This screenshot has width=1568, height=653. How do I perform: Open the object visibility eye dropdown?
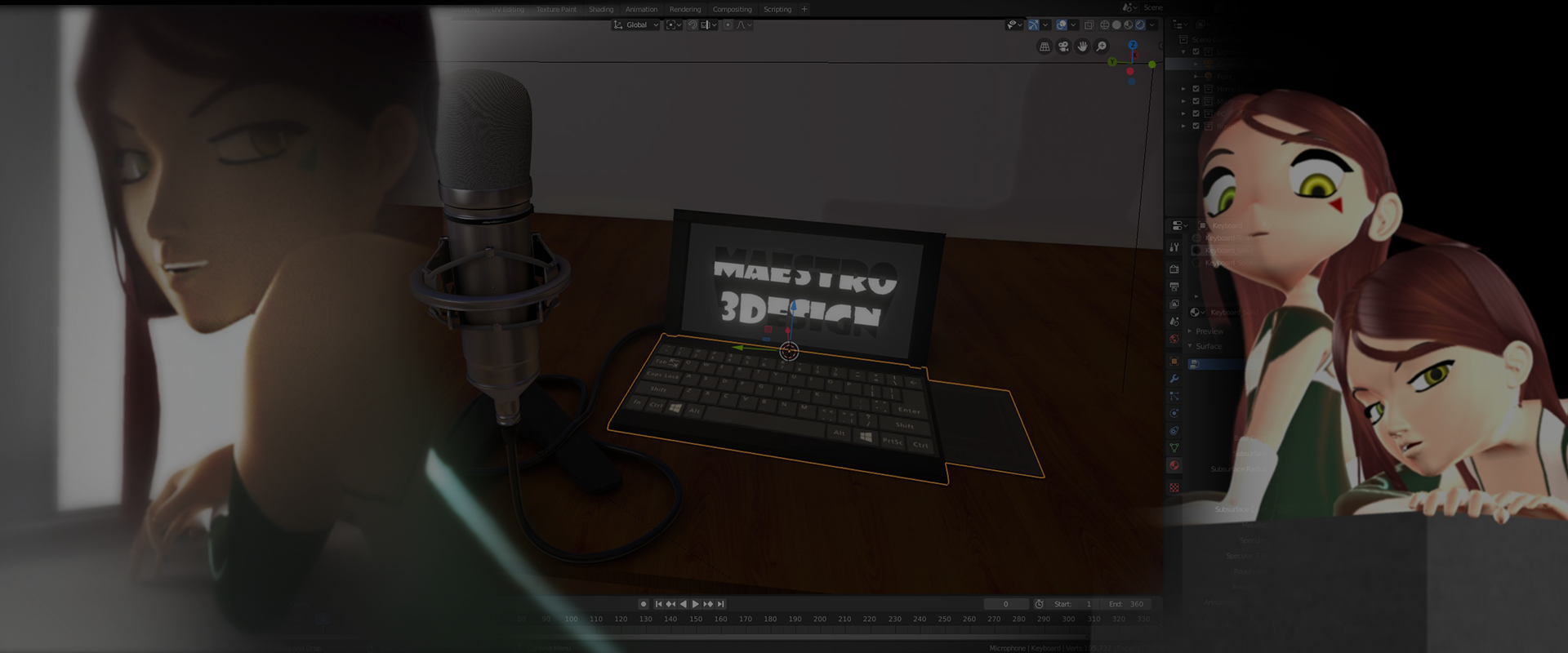pos(1015,25)
